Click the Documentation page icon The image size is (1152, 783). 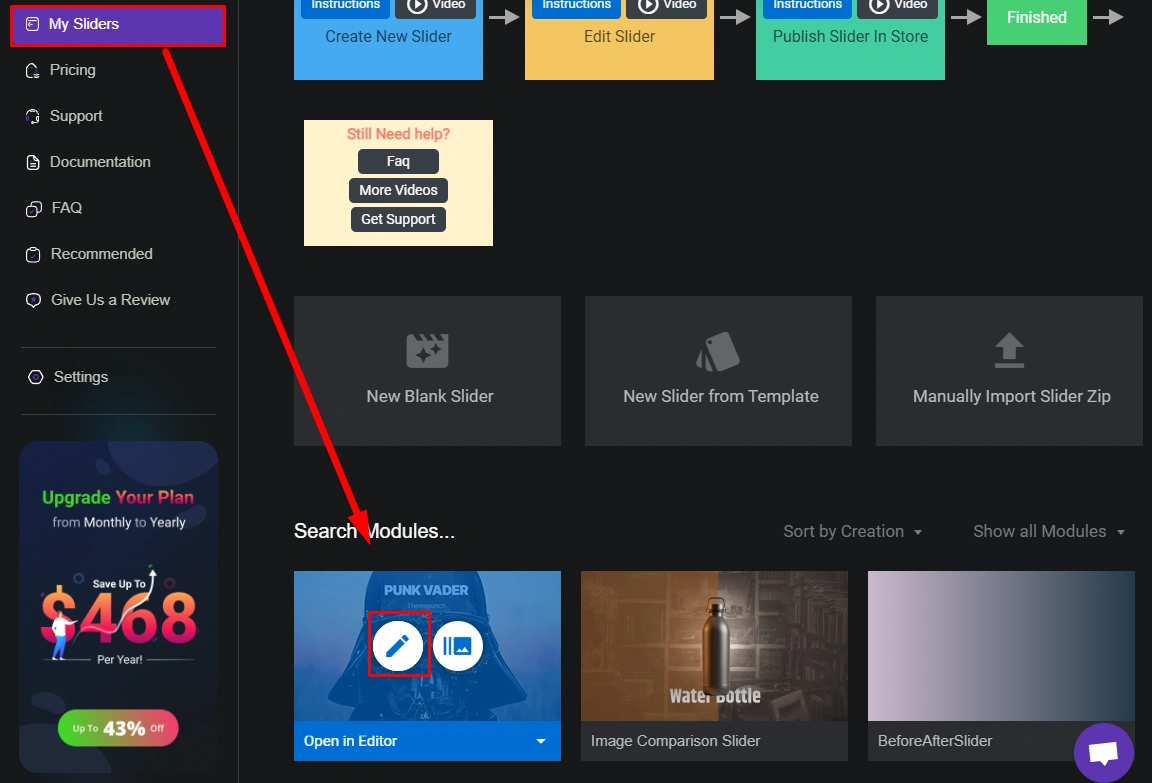[x=33, y=162]
